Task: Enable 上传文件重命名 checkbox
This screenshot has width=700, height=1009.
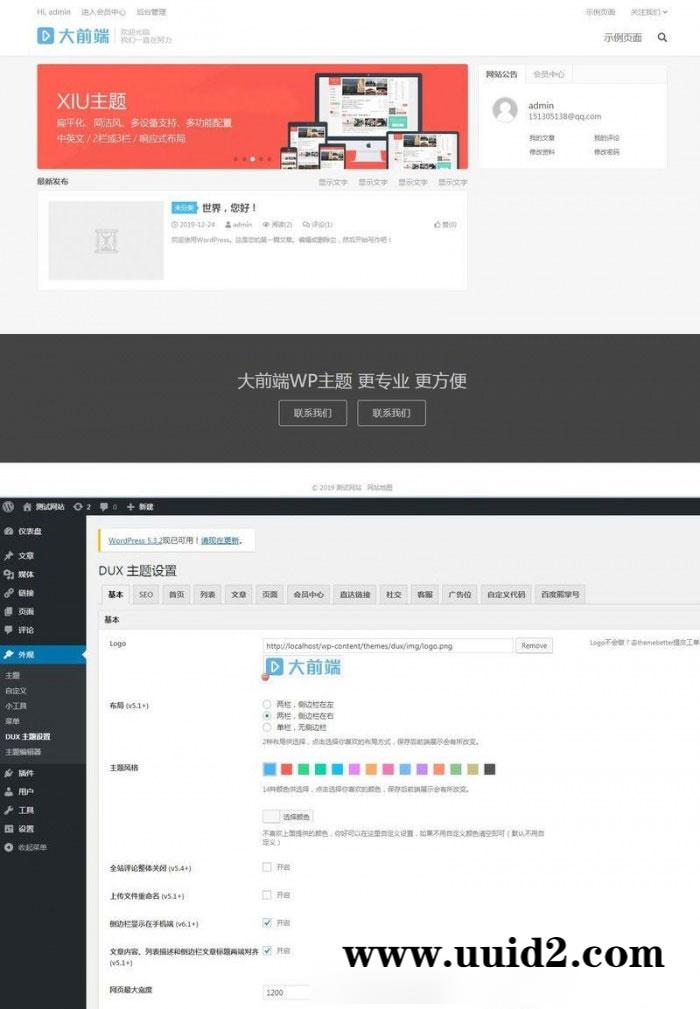Action: point(266,895)
